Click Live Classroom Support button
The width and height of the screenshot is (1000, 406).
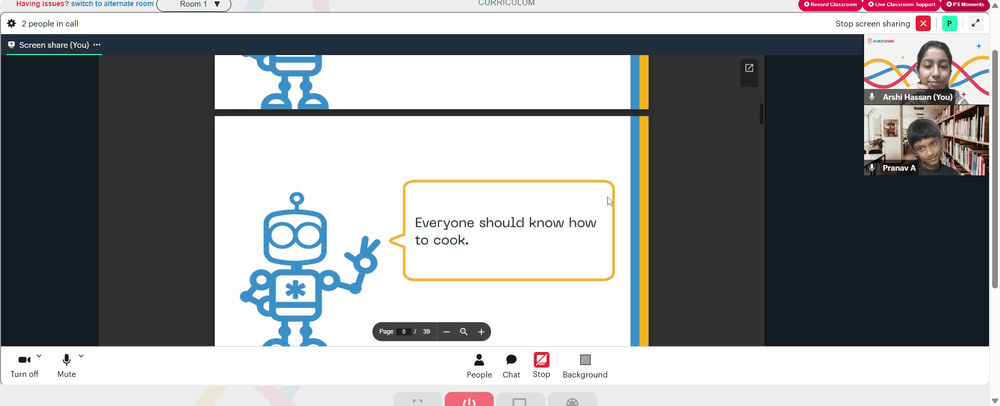(x=901, y=4)
